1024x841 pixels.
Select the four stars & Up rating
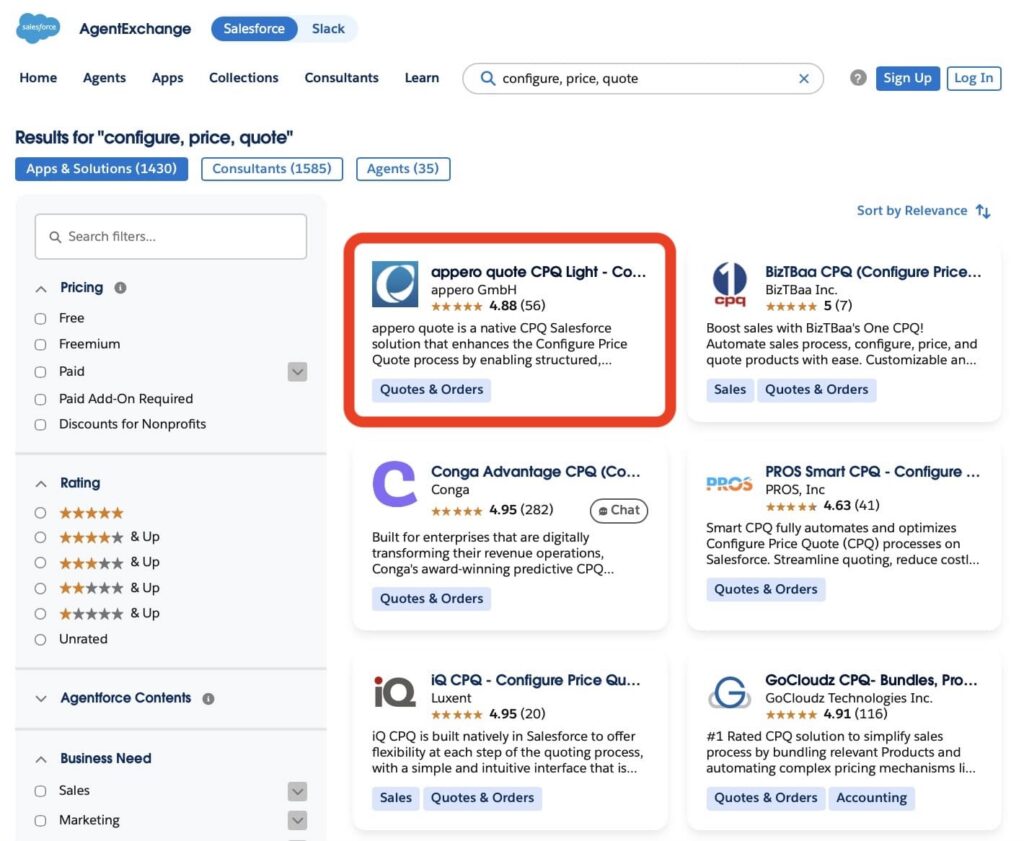click(40, 537)
